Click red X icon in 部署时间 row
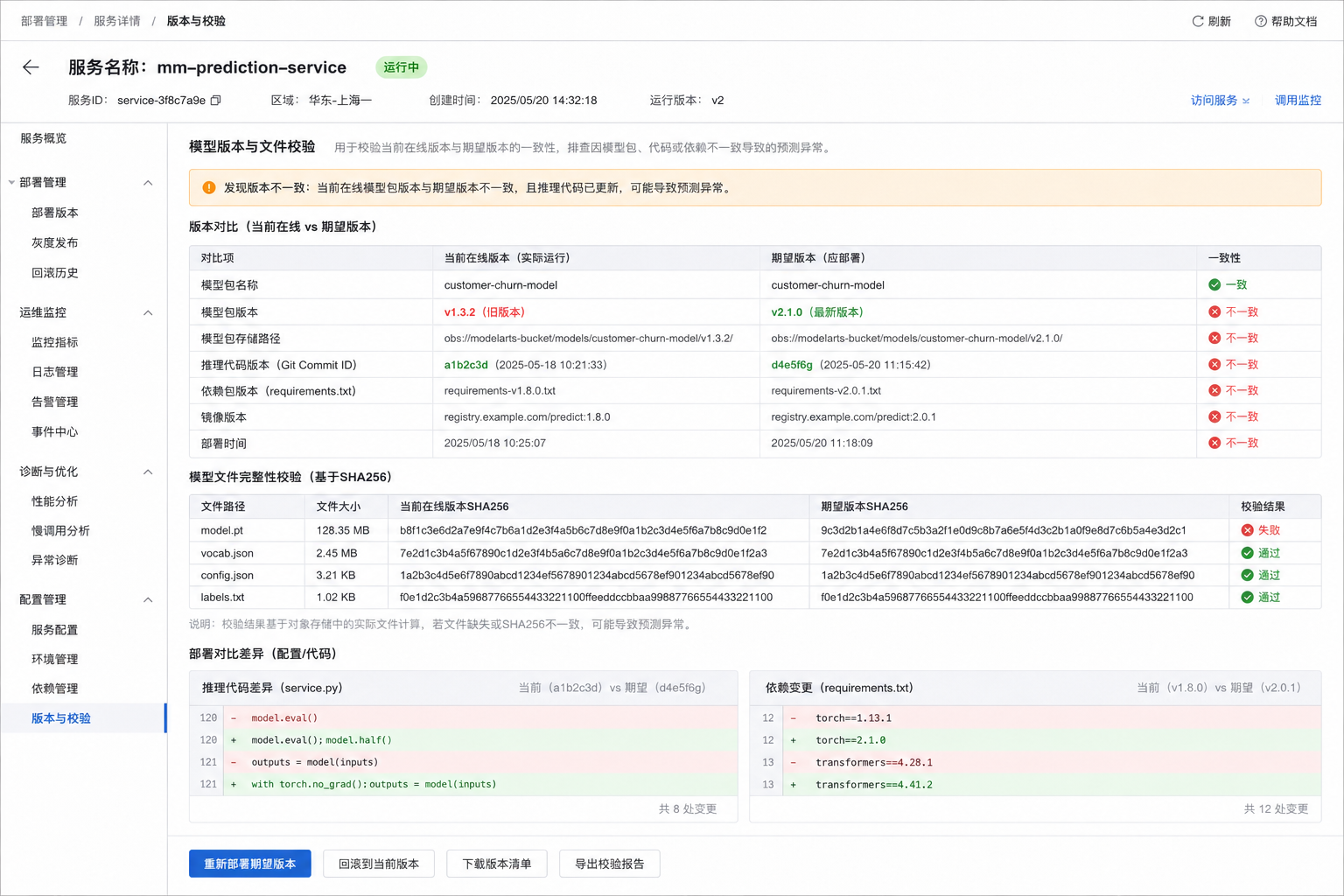The image size is (1344, 896). click(x=1214, y=443)
